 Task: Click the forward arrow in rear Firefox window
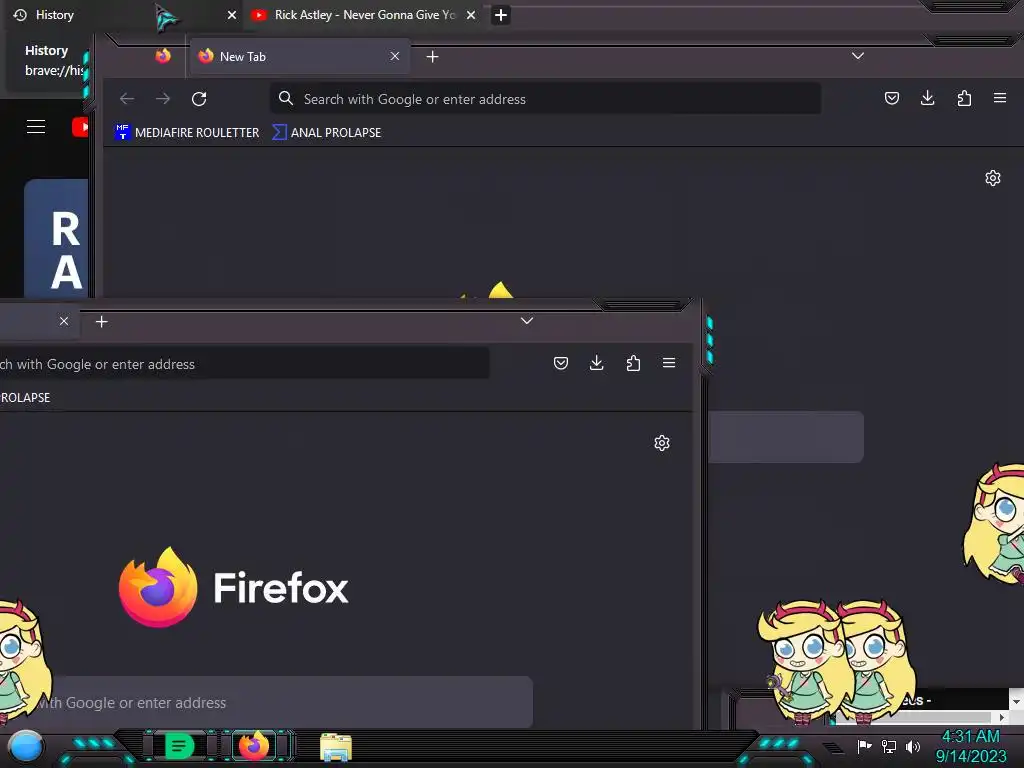click(x=163, y=99)
